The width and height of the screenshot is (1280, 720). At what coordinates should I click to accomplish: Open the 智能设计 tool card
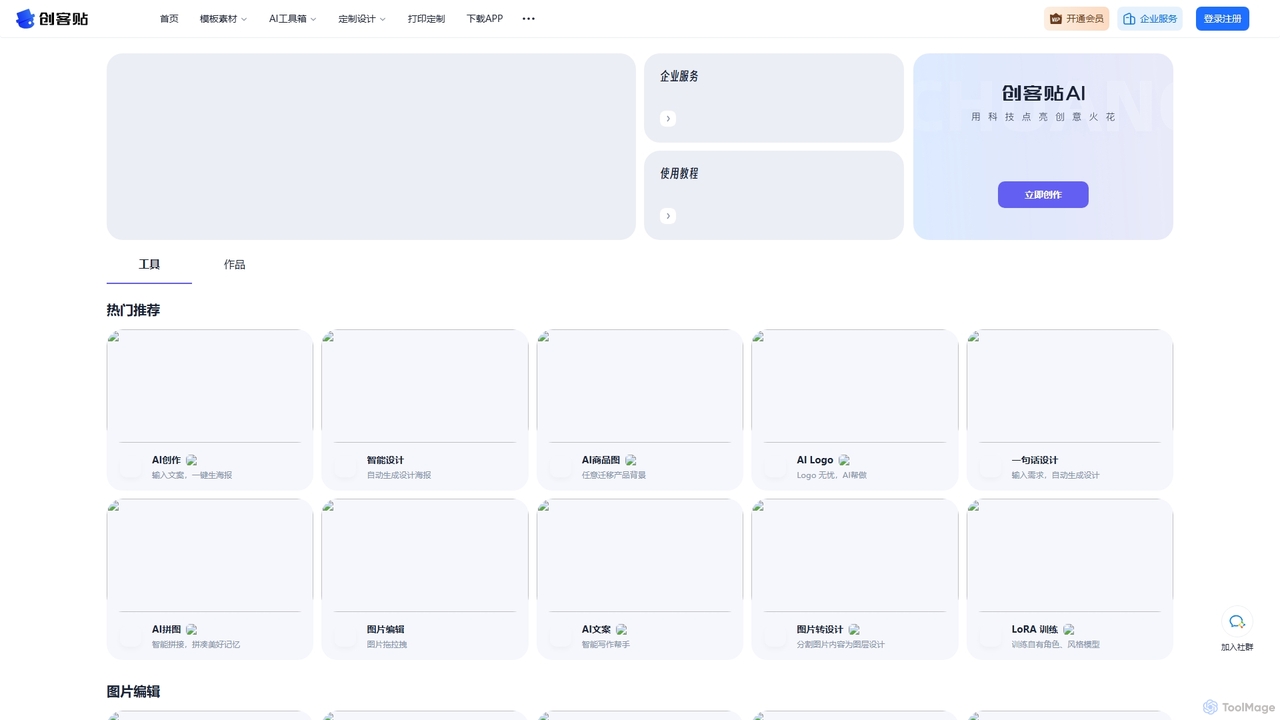click(x=425, y=410)
